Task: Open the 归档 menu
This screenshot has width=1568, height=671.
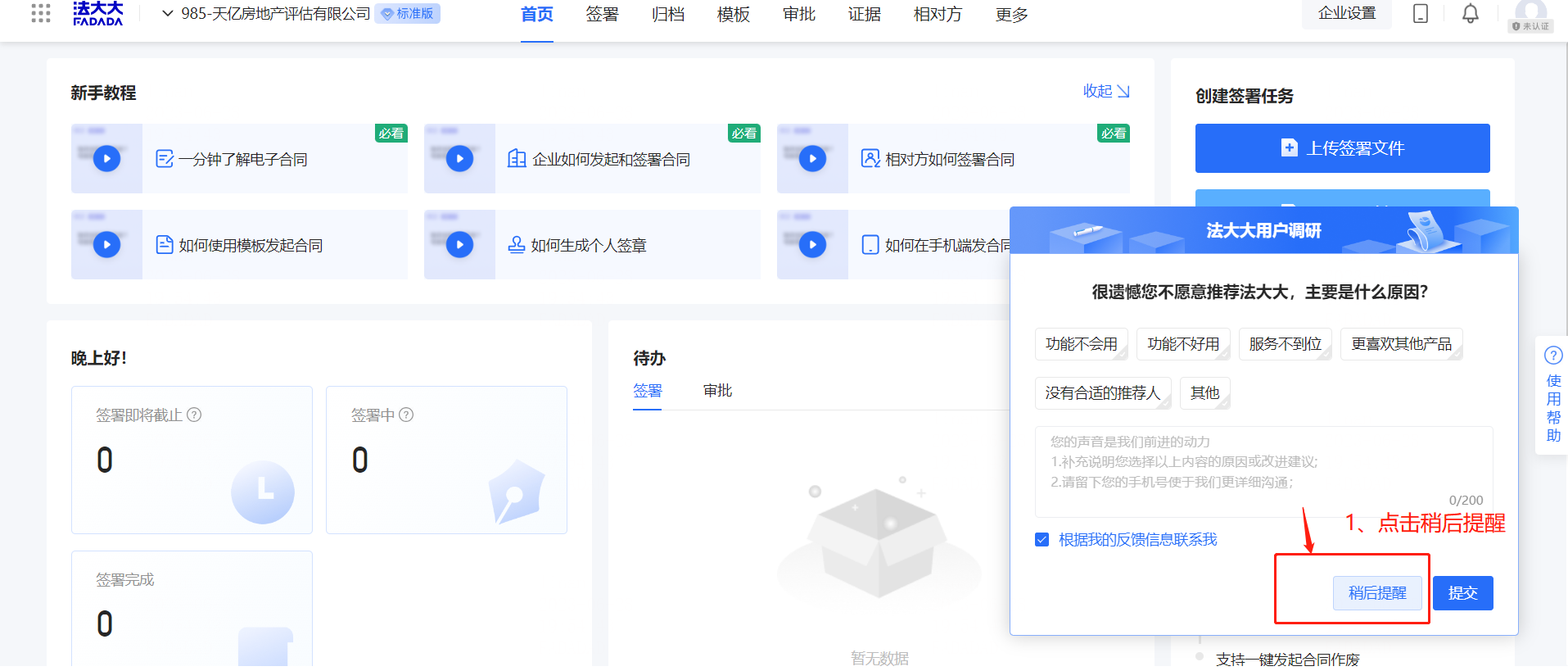Action: coord(668,15)
